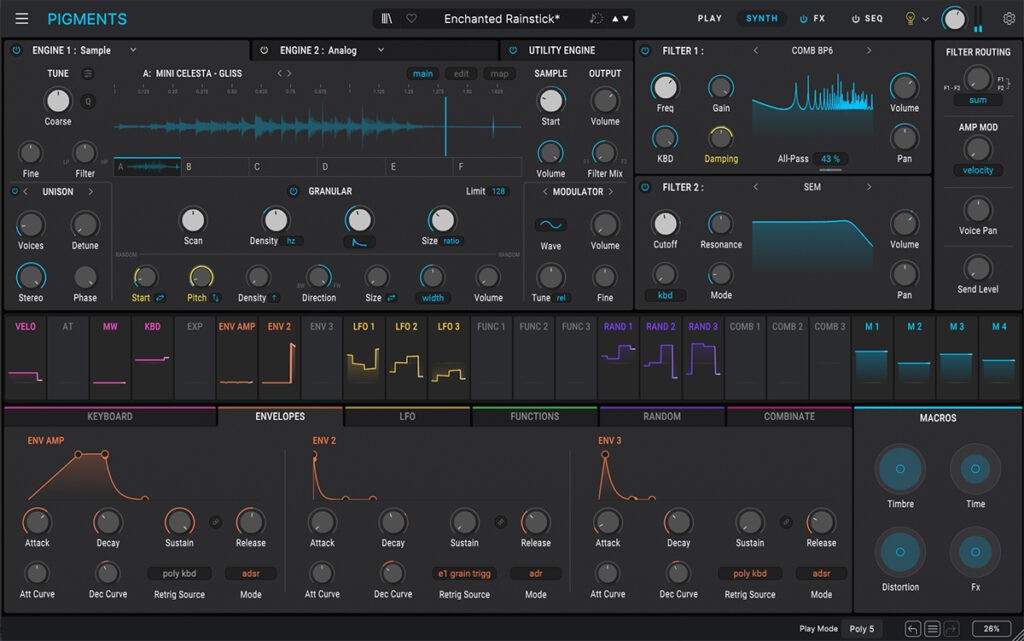The width and height of the screenshot is (1024, 641).
Task: Click the Time macro knob
Action: pos(975,469)
